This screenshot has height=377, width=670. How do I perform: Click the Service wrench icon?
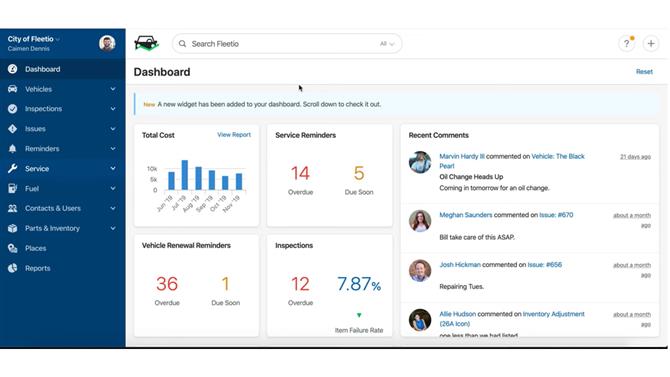point(12,168)
